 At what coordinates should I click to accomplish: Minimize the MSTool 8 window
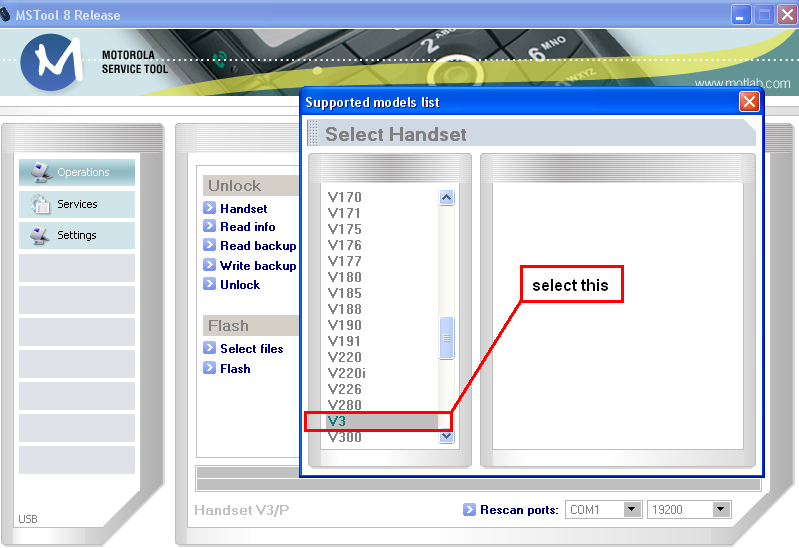point(740,15)
